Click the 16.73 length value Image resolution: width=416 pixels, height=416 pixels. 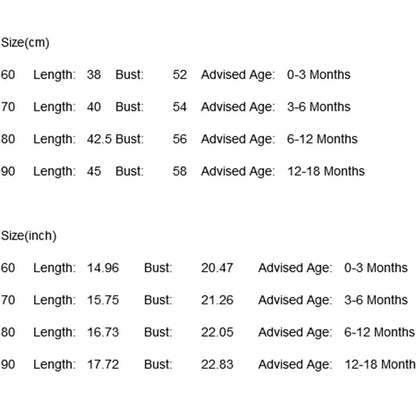point(103,332)
